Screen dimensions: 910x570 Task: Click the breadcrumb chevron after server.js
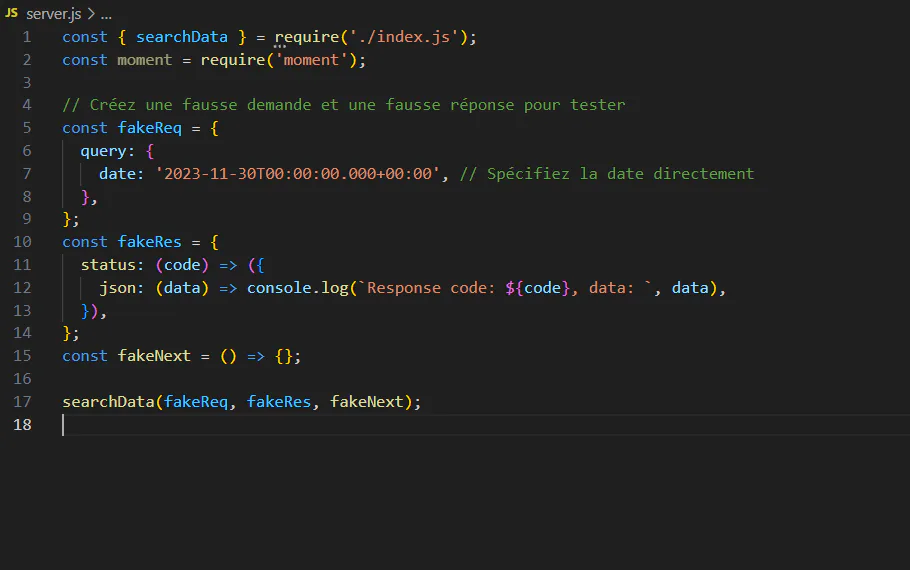coord(91,13)
